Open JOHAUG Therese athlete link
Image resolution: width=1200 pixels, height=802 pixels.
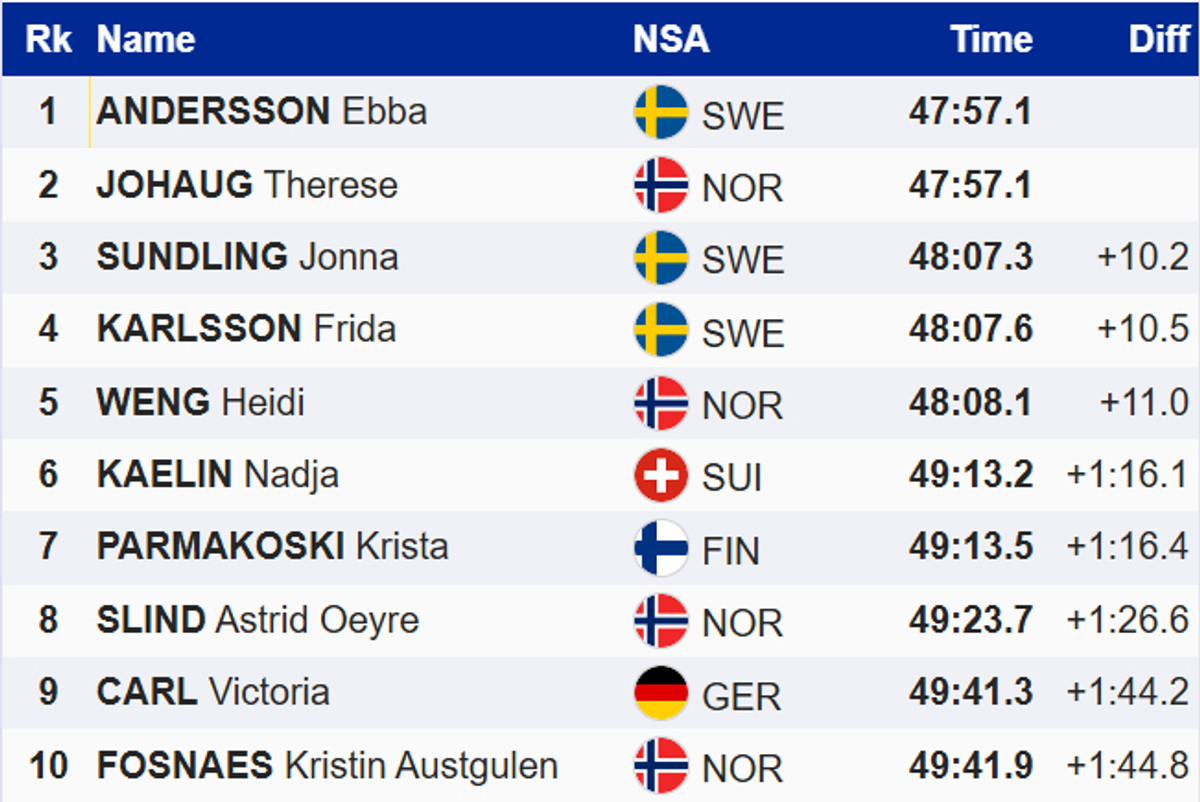[247, 185]
